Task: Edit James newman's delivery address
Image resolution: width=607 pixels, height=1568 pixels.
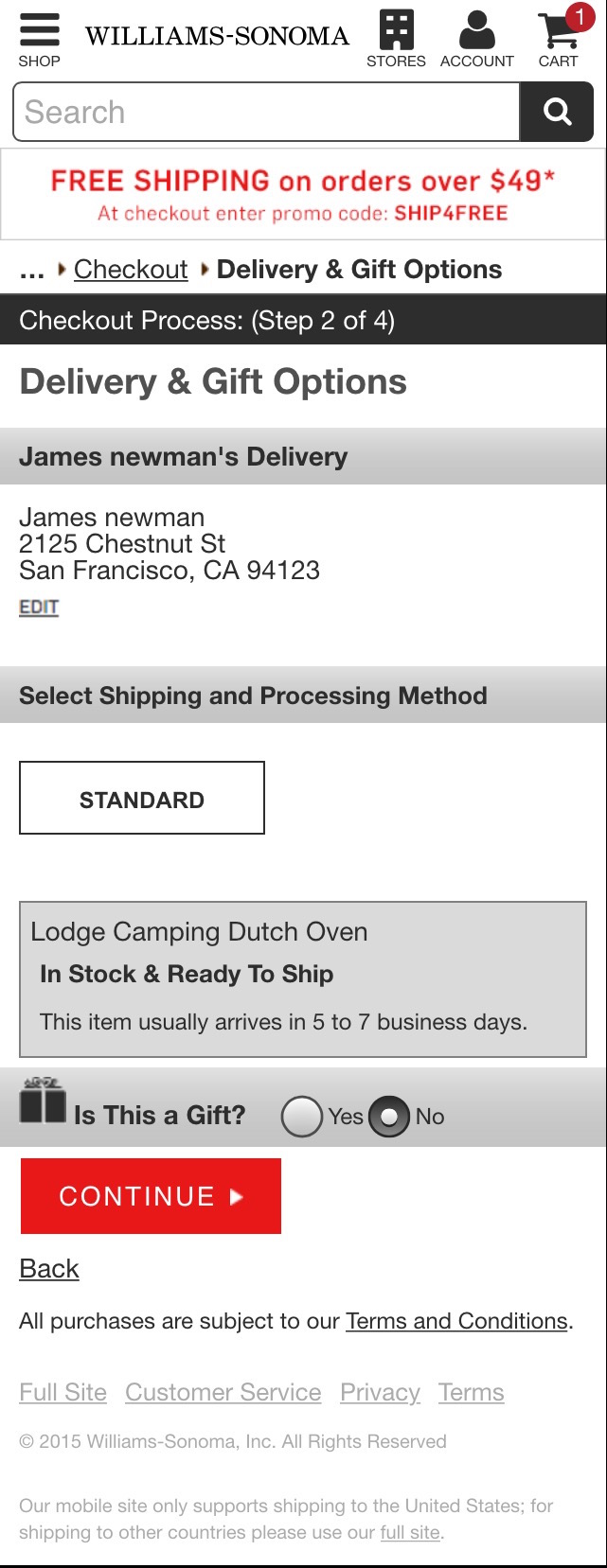Action: (38, 607)
